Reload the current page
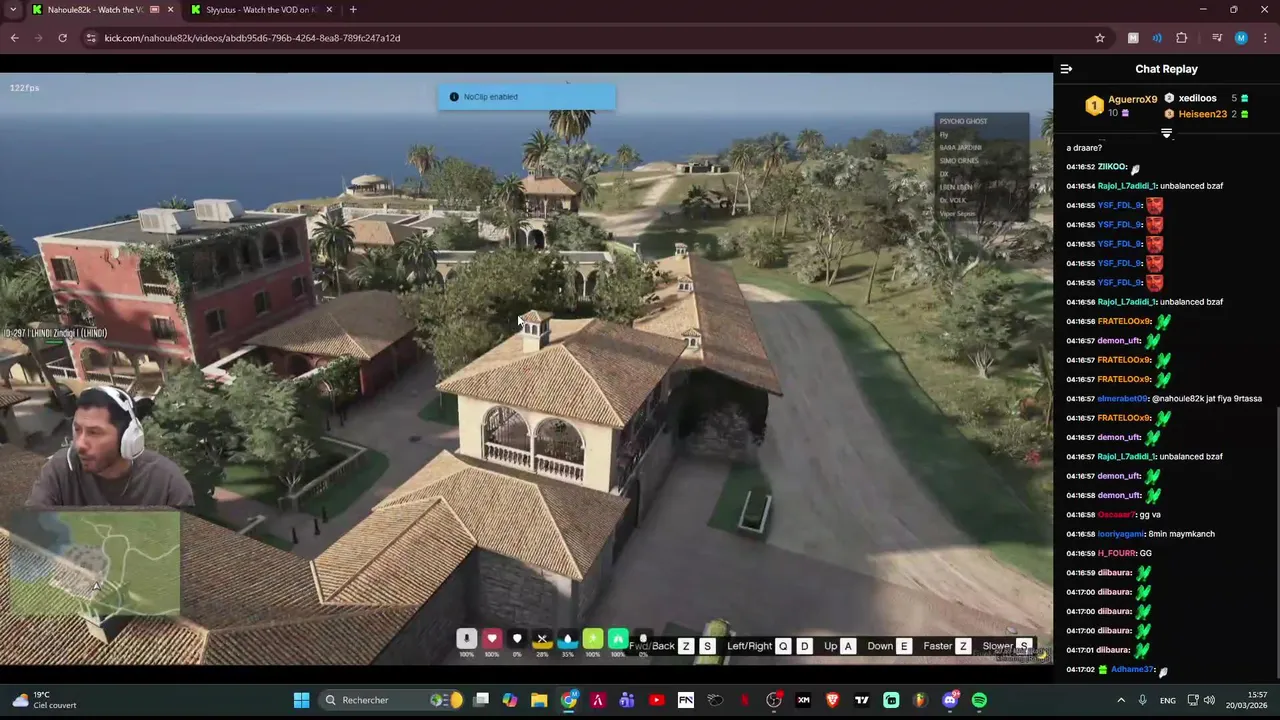 click(62, 38)
